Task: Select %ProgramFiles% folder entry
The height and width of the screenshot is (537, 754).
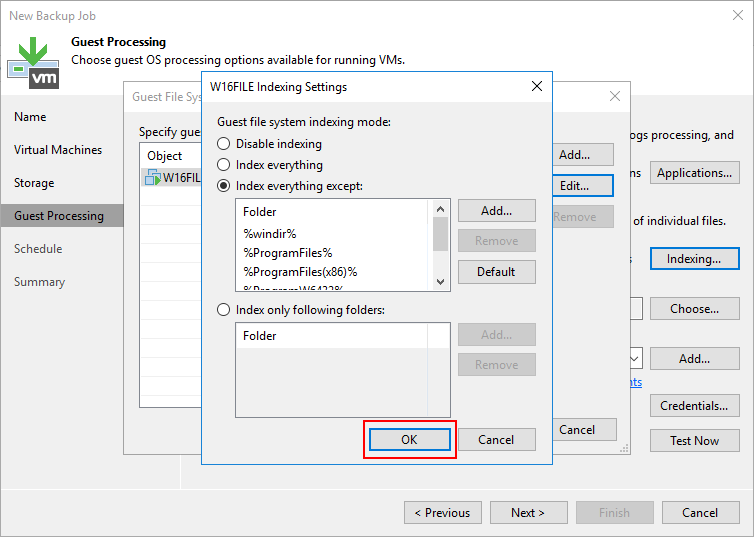Action: point(288,252)
